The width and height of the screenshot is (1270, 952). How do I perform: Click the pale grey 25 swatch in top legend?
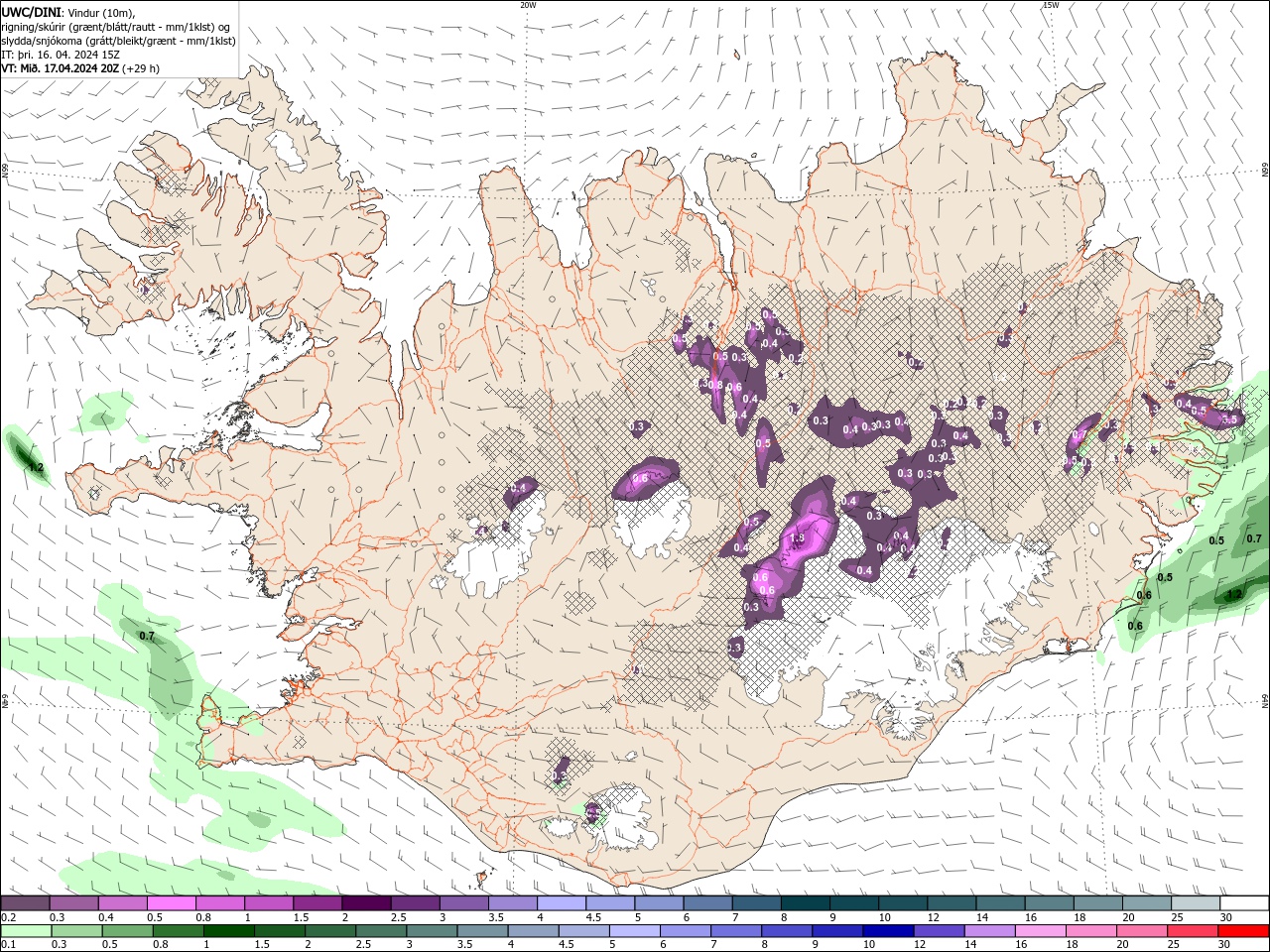pos(1197,903)
